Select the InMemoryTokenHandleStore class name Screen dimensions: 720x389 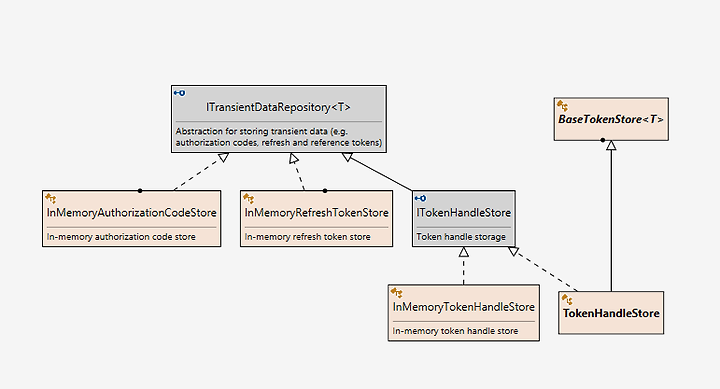(464, 307)
